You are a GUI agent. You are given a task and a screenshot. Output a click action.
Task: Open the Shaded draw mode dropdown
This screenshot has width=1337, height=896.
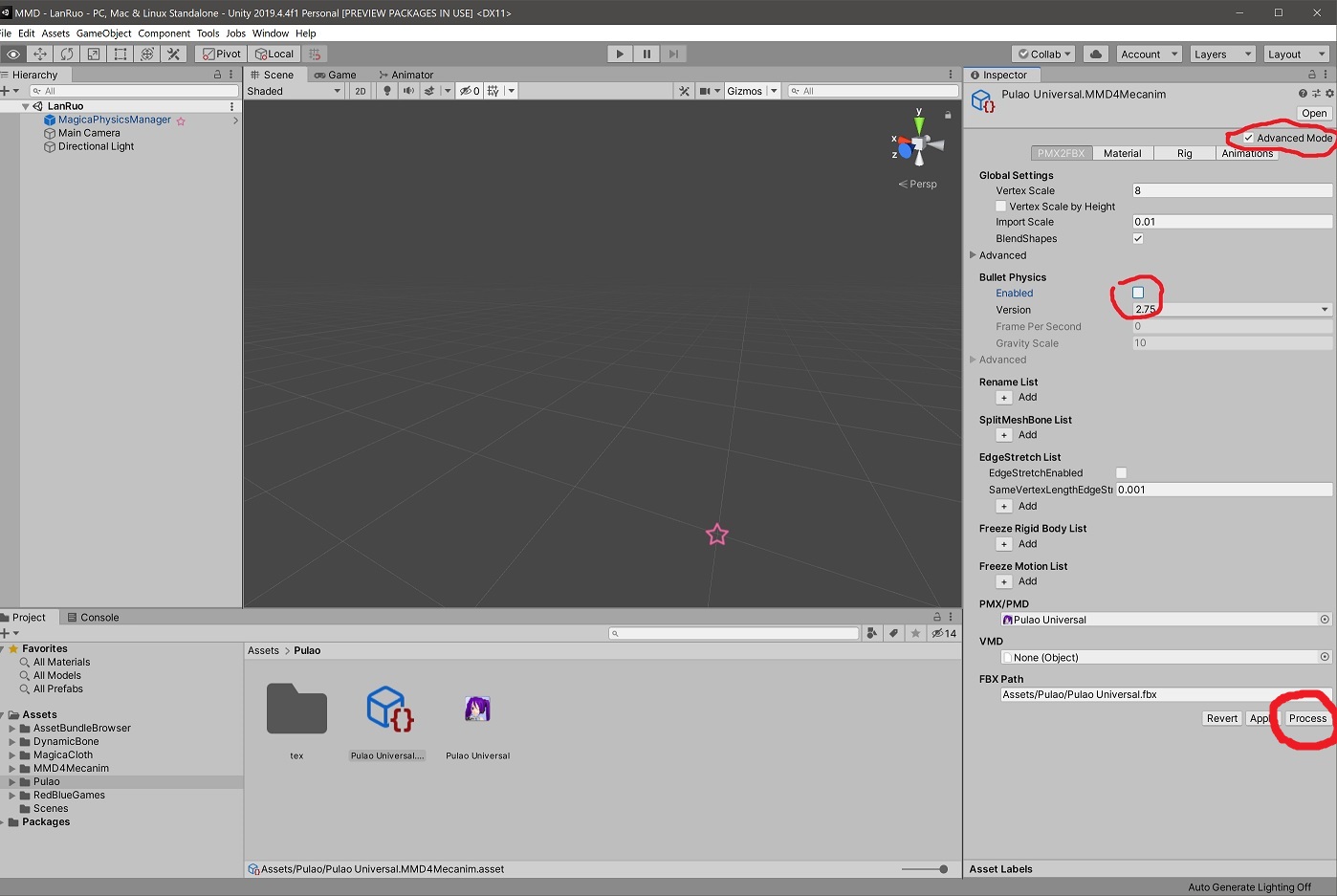pyautogui.click(x=295, y=91)
